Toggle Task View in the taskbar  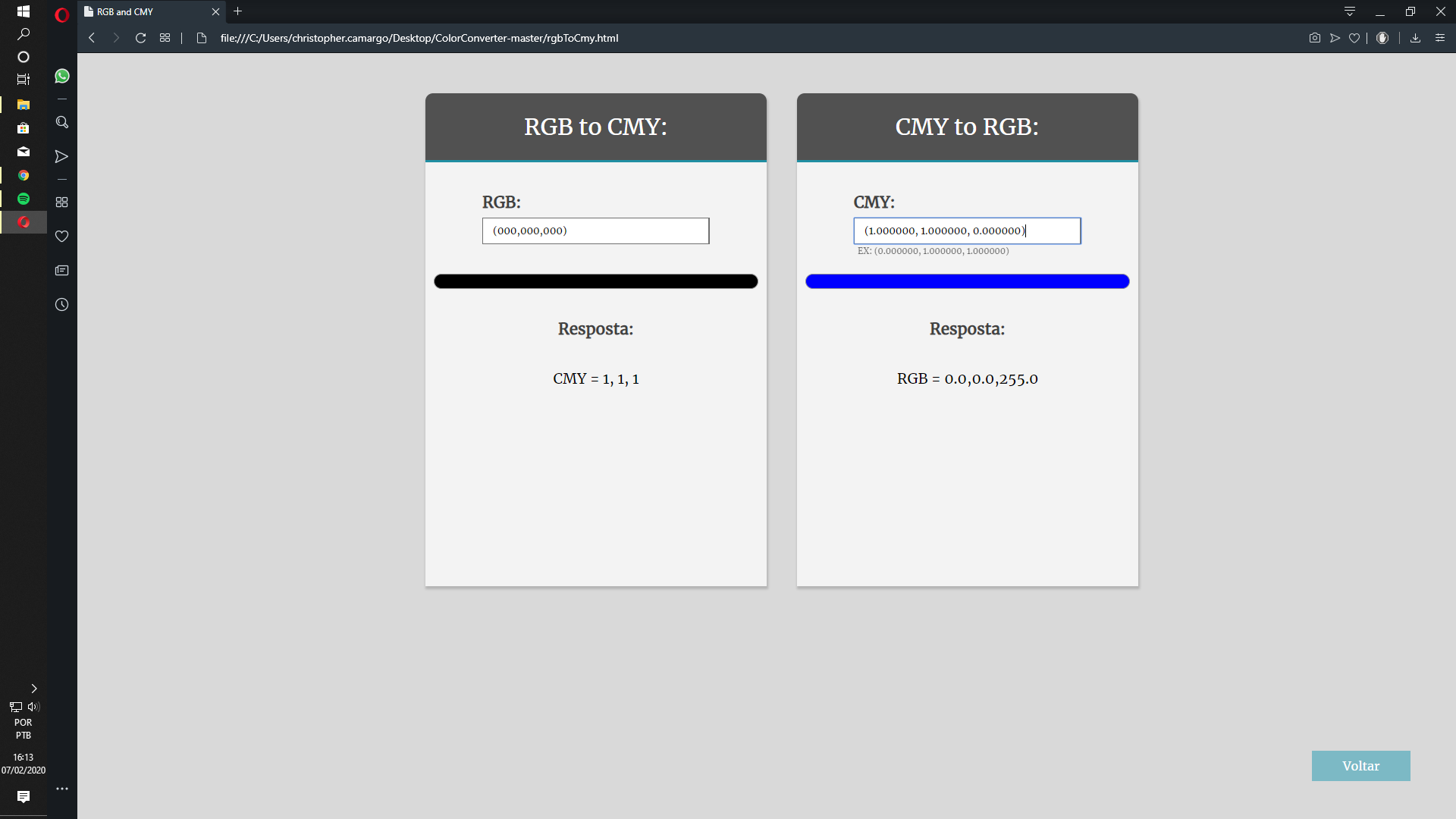click(x=24, y=79)
